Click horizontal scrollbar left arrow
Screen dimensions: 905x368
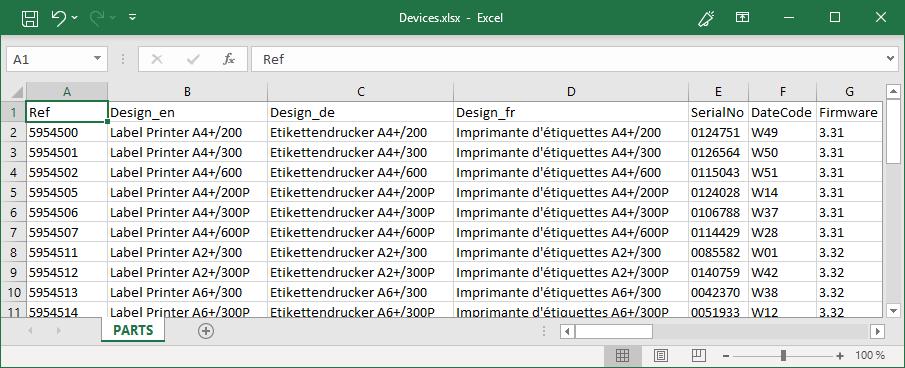click(x=567, y=331)
